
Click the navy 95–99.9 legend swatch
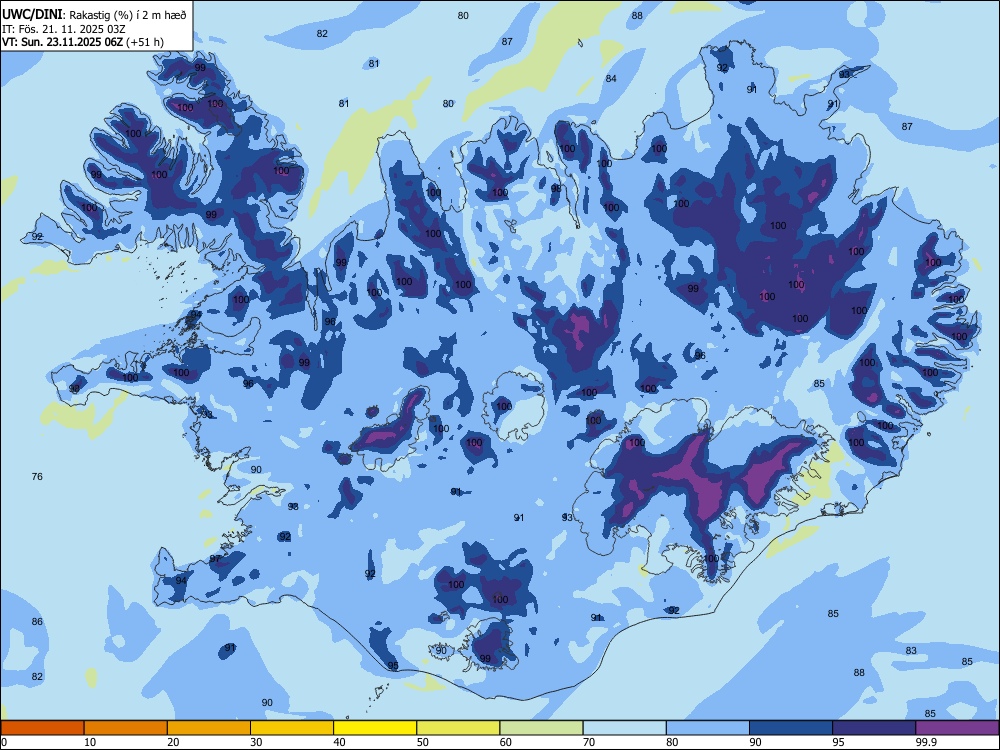[x=874, y=728]
